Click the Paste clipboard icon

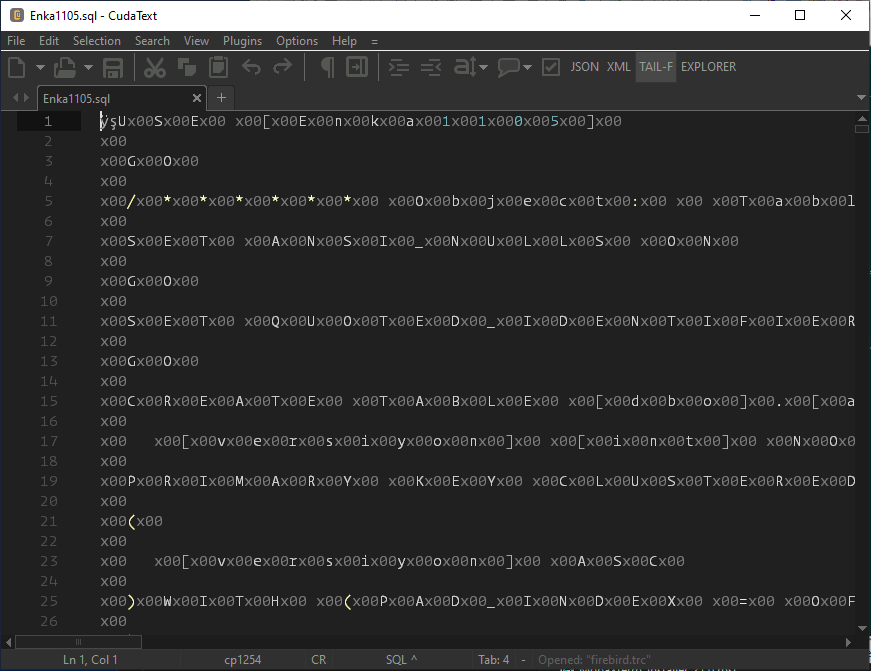(218, 67)
